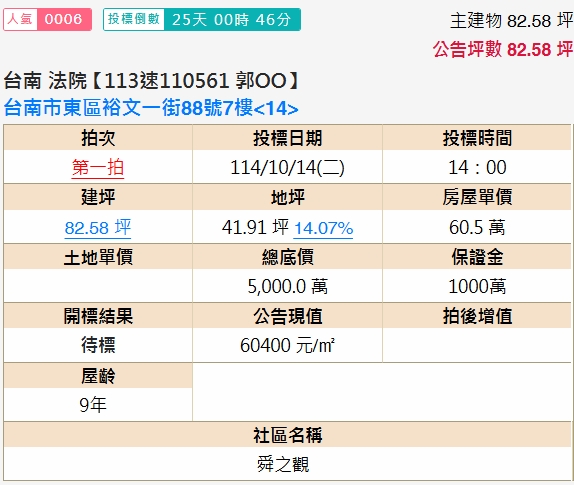Click the 保證金 1000萬 value
The height and width of the screenshot is (485, 574).
point(477,286)
